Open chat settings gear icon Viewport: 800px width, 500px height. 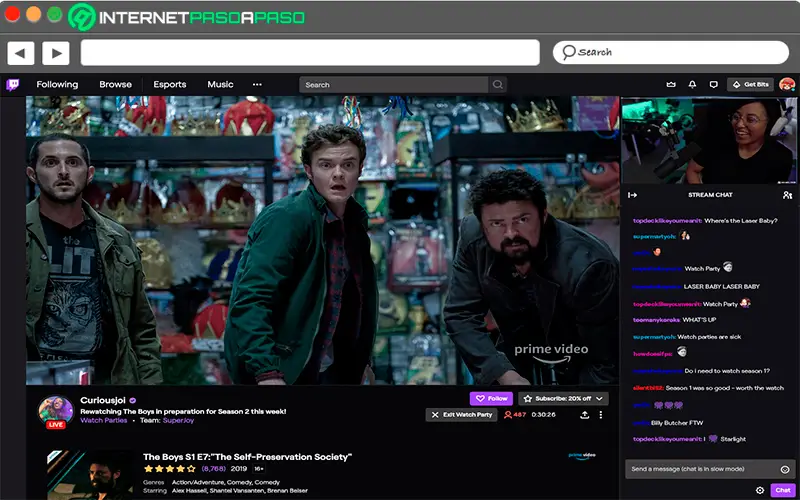pos(760,490)
